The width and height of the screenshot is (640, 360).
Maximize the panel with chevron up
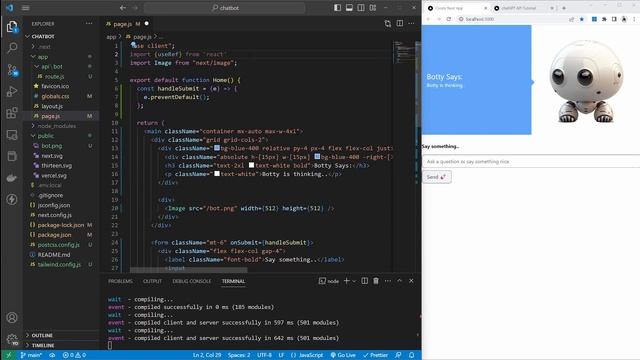pyautogui.click(x=400, y=281)
